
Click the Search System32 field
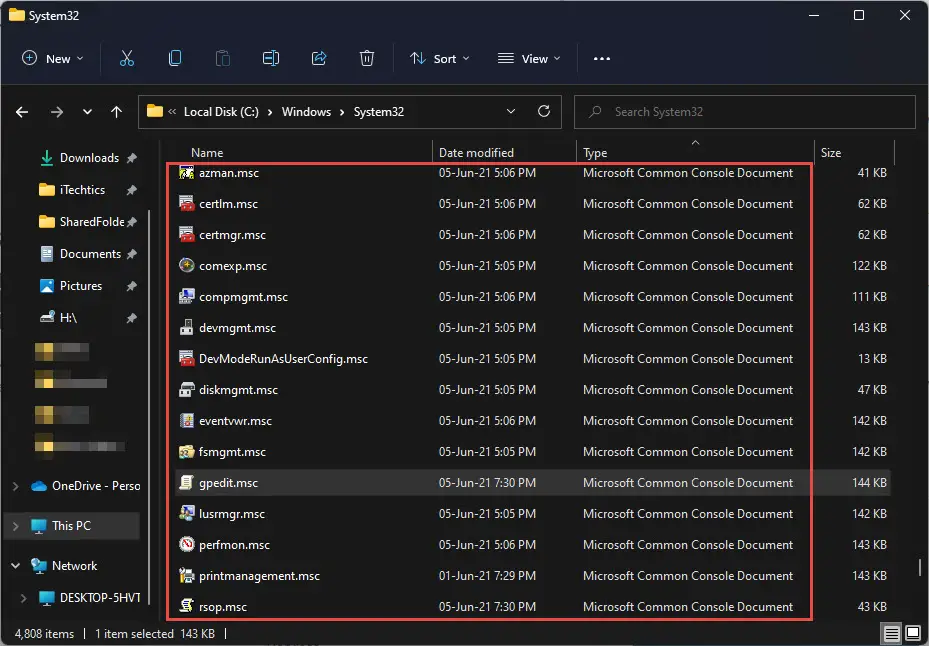744,111
